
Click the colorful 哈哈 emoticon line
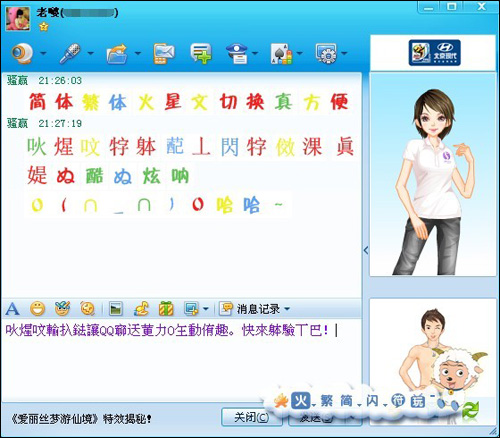[x=157, y=205]
